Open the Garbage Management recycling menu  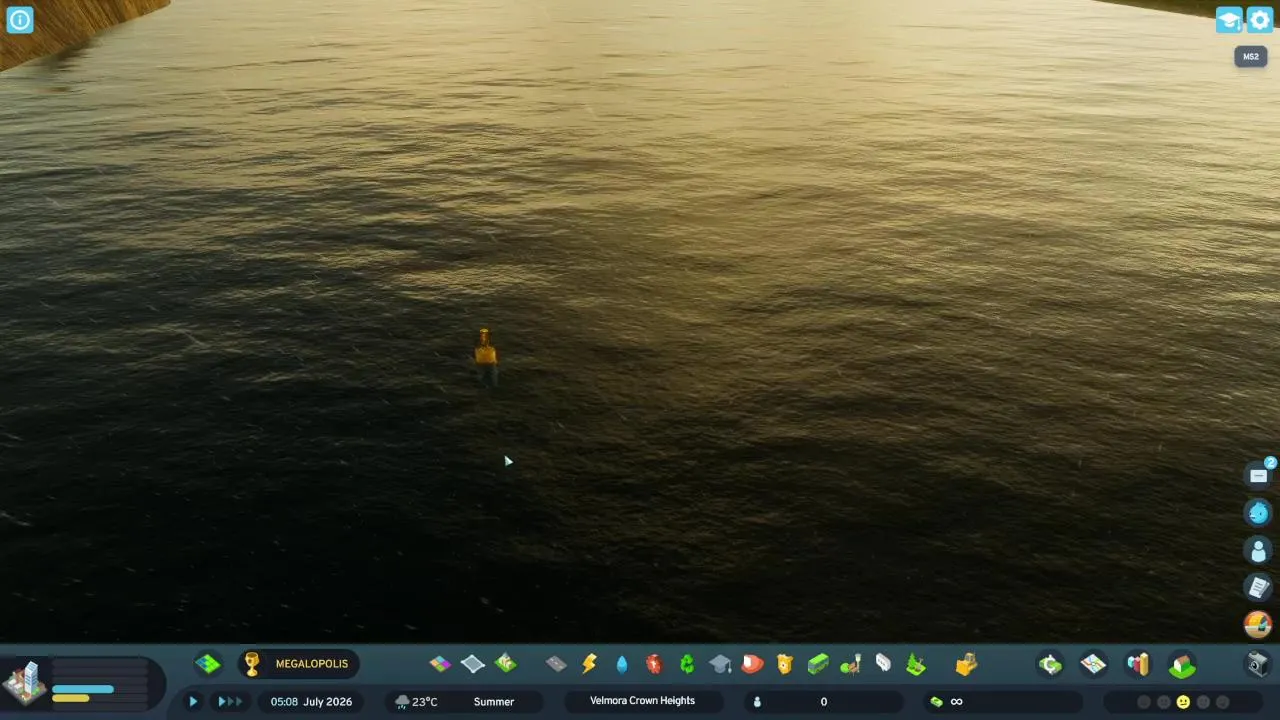pos(687,663)
